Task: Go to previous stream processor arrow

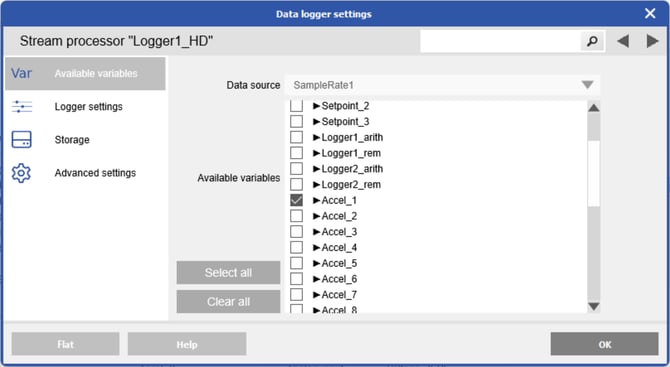Action: (623, 41)
